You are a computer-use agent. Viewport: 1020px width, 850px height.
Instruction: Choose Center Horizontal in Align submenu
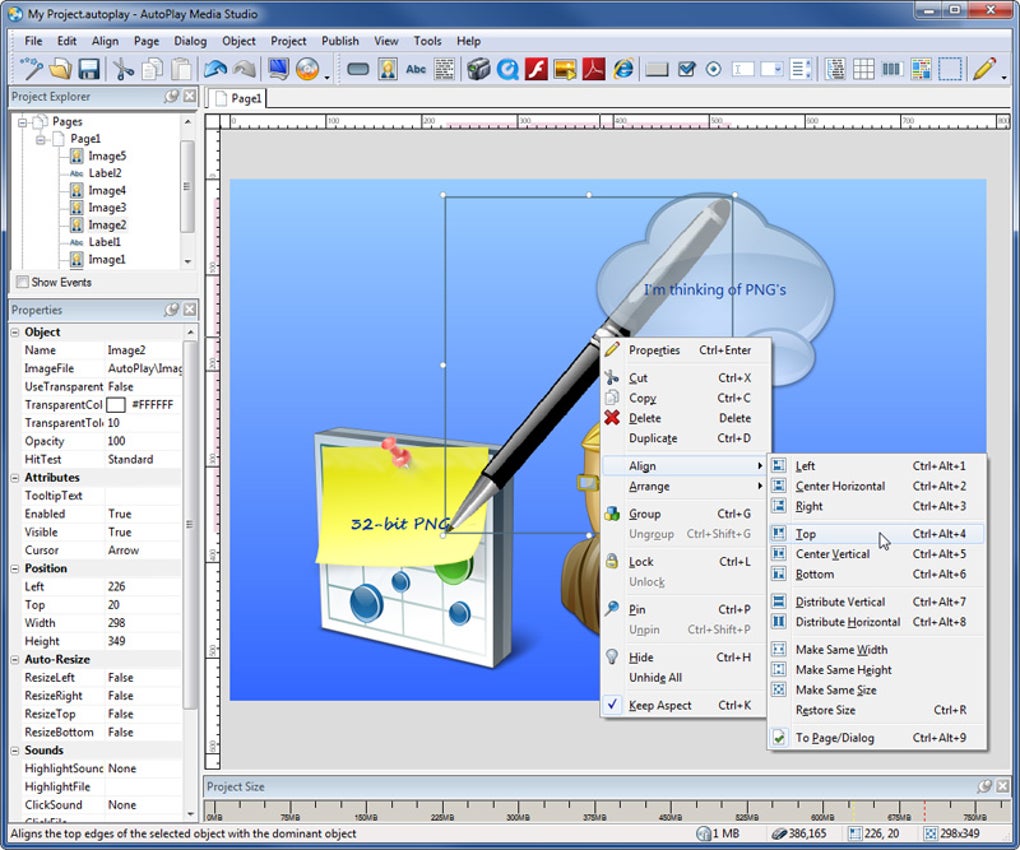(877, 486)
